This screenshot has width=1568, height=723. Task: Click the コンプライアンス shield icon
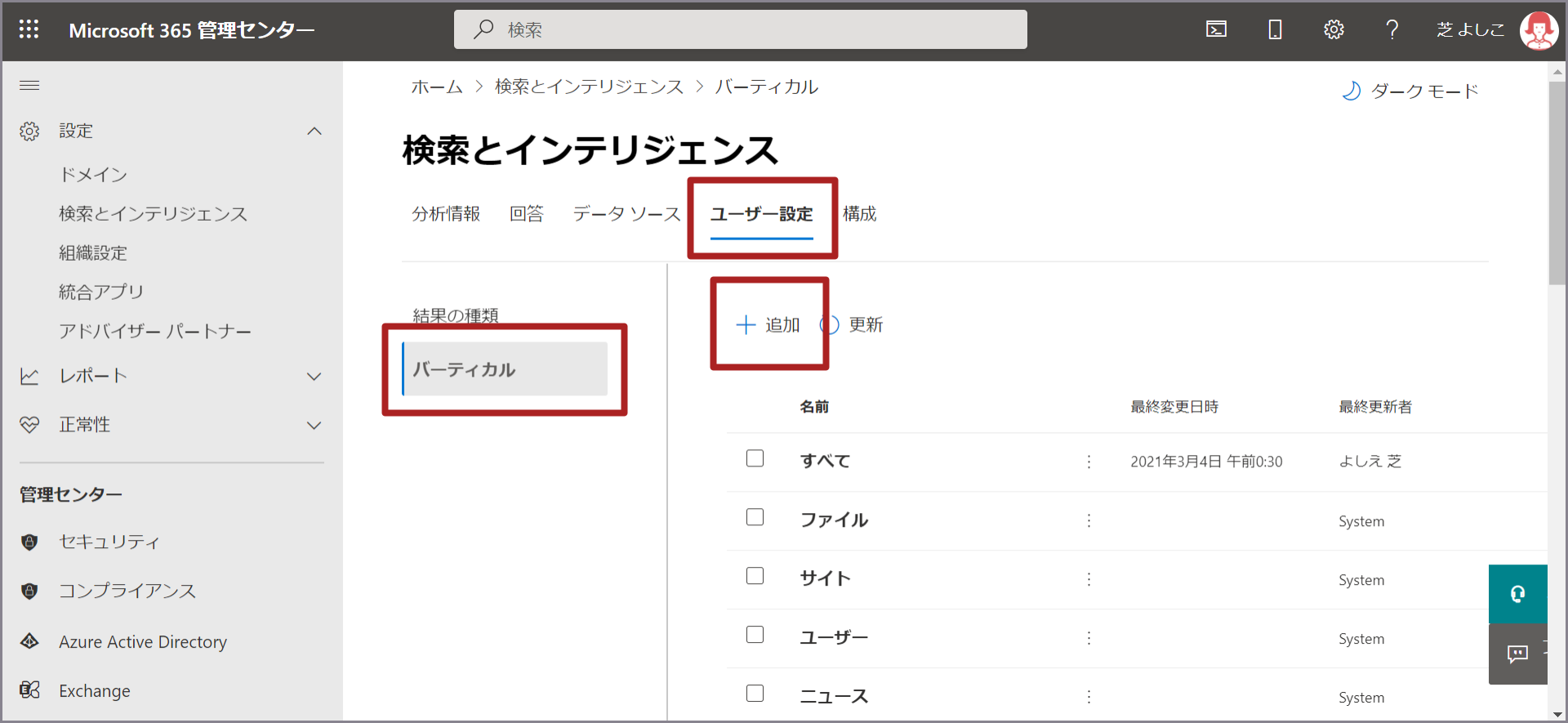point(29,591)
